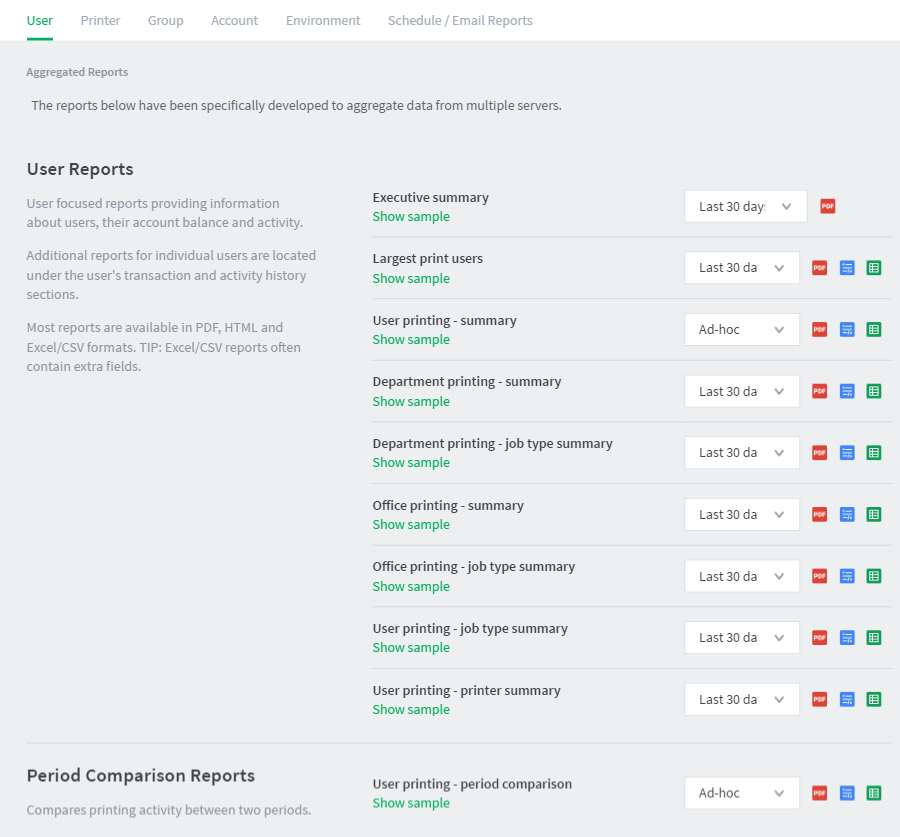View Largest print users in HTML format
Screen dimensions: 900x837
click(847, 268)
